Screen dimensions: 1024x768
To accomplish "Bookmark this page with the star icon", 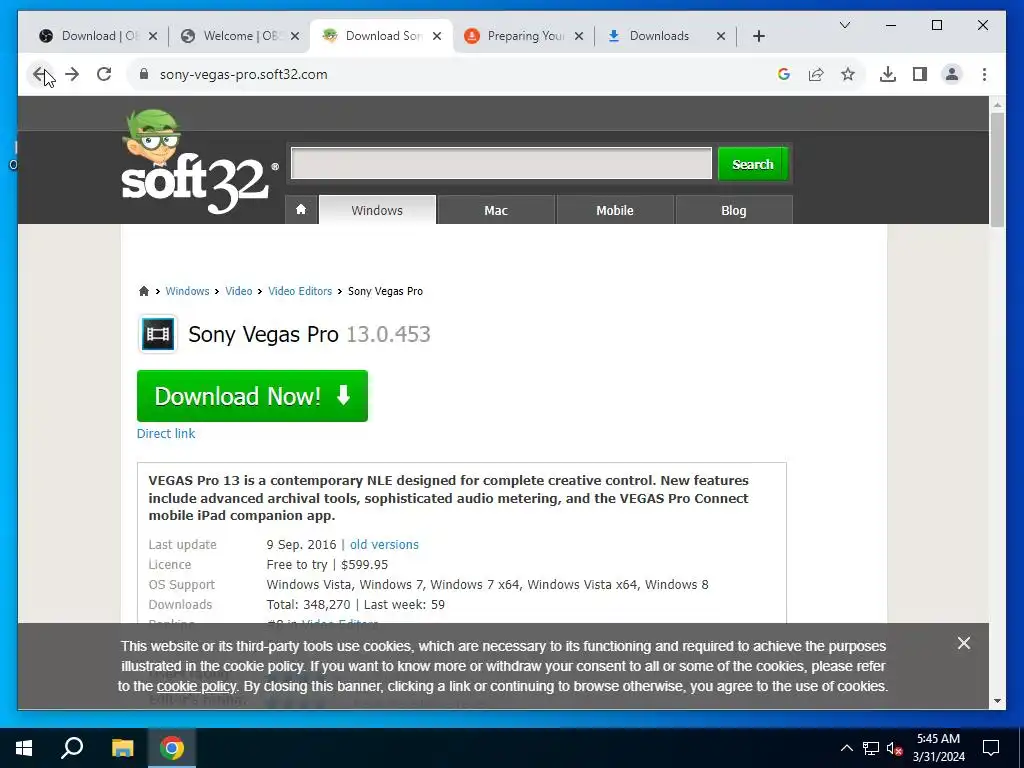I will pos(848,74).
